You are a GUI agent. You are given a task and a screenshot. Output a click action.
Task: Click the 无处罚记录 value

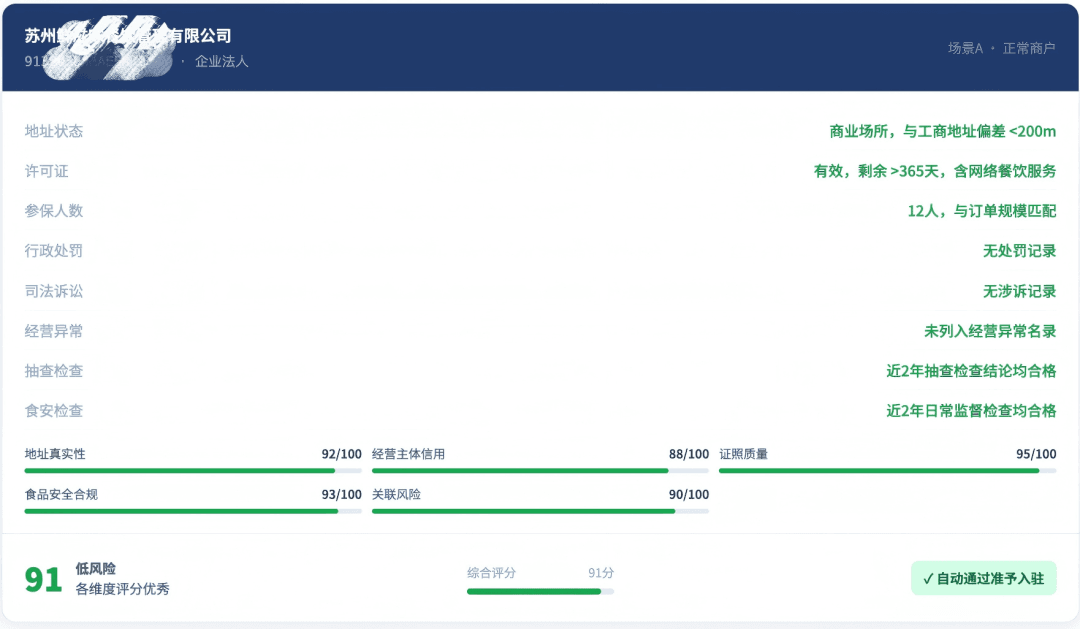pos(1019,251)
